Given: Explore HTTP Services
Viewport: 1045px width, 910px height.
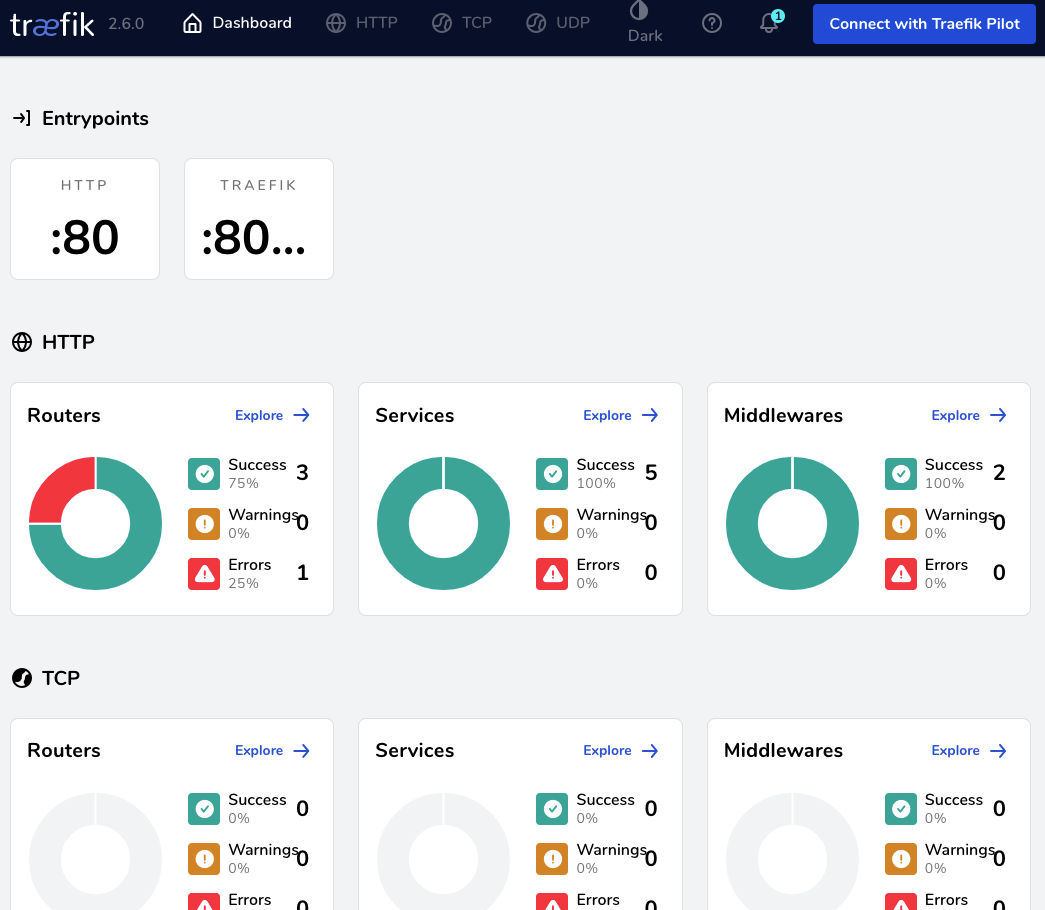Looking at the screenshot, I should (620, 415).
